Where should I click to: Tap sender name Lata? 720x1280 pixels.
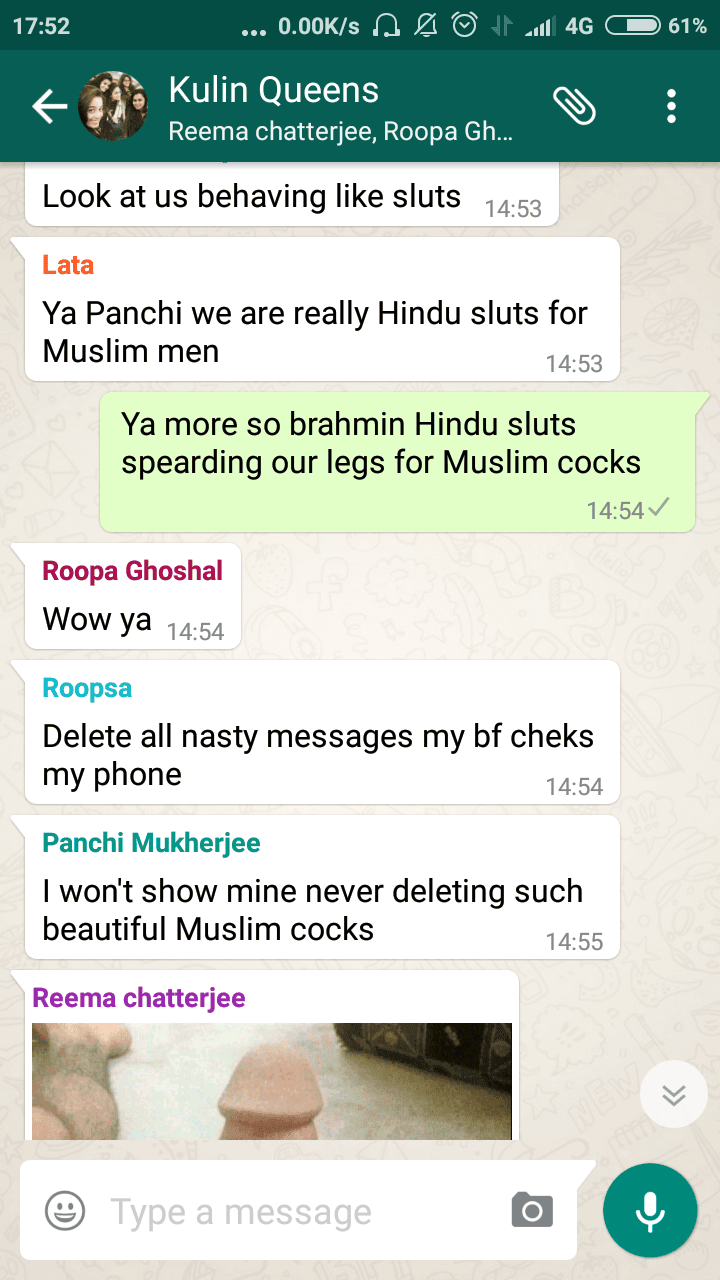[68, 265]
